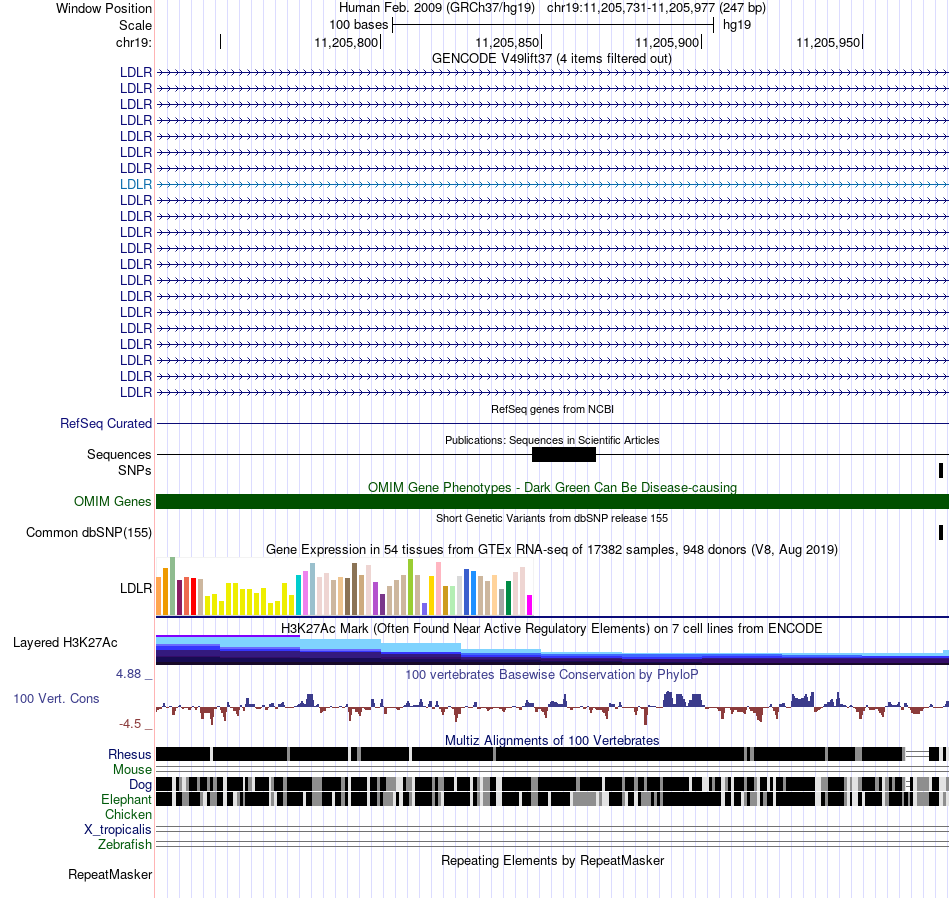Click the "Chicken" species label
Image resolution: width=950 pixels, height=898 pixels.
pyautogui.click(x=128, y=814)
